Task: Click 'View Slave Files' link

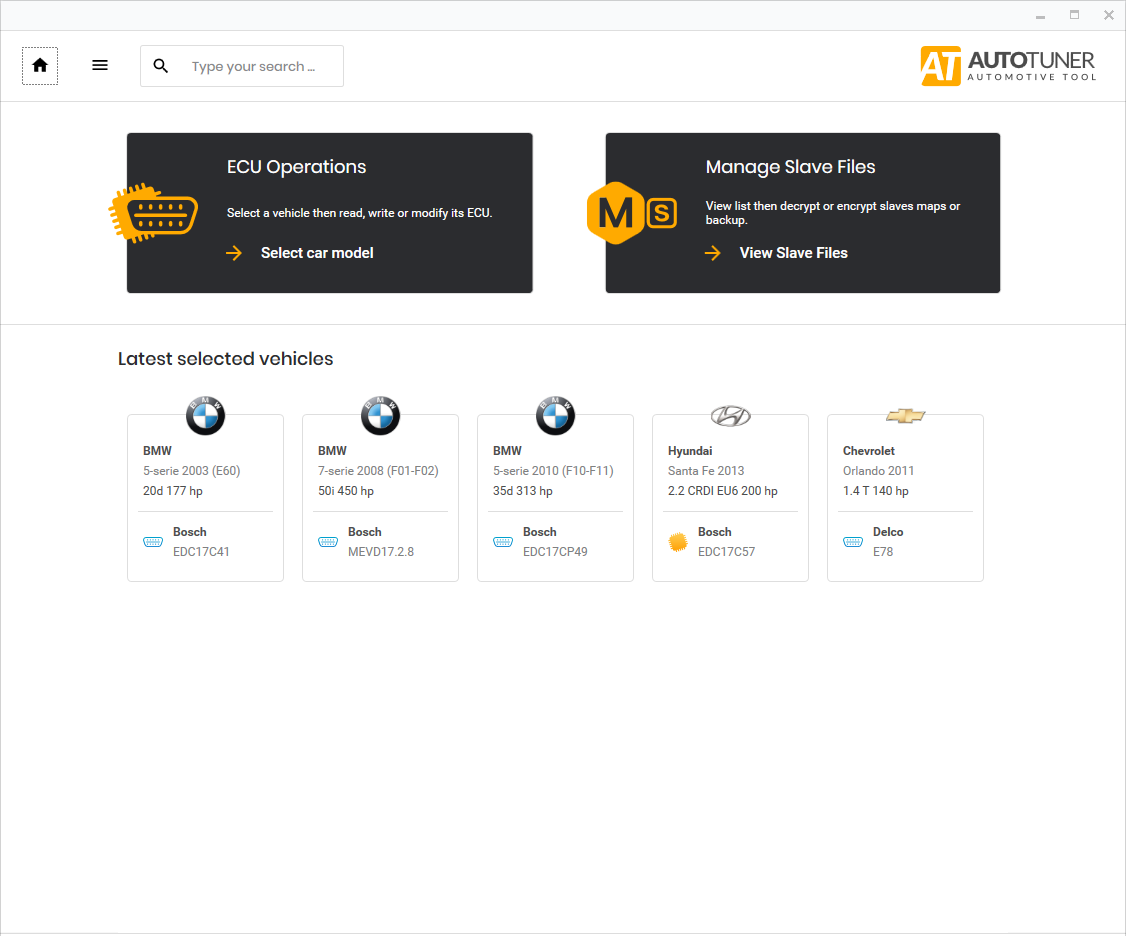Action: click(793, 253)
